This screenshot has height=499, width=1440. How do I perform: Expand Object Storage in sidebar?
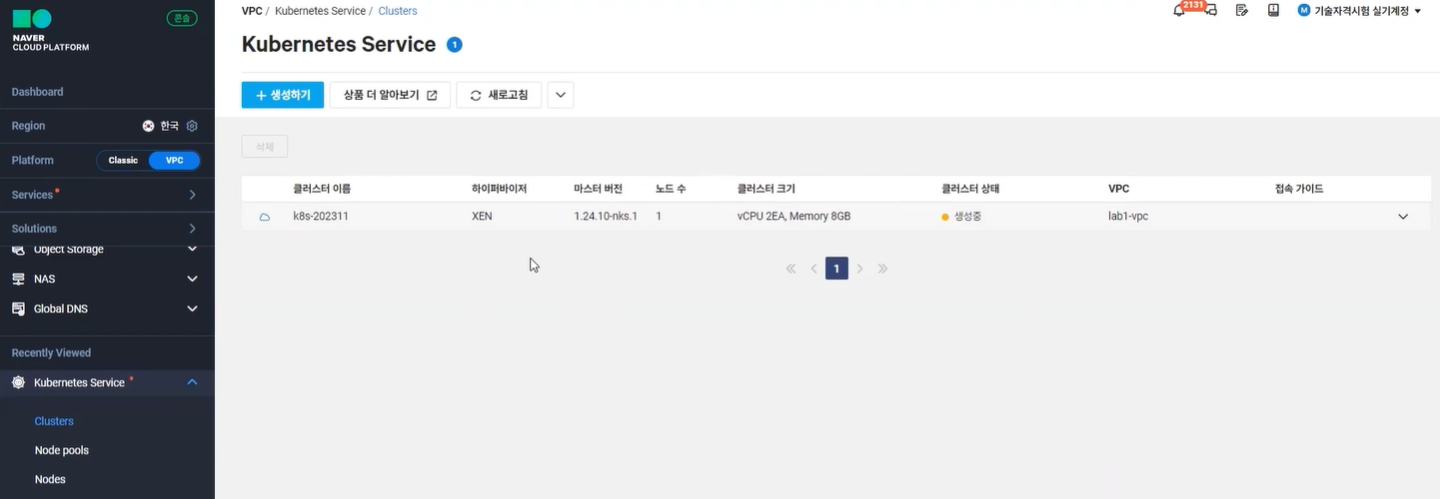(192, 250)
